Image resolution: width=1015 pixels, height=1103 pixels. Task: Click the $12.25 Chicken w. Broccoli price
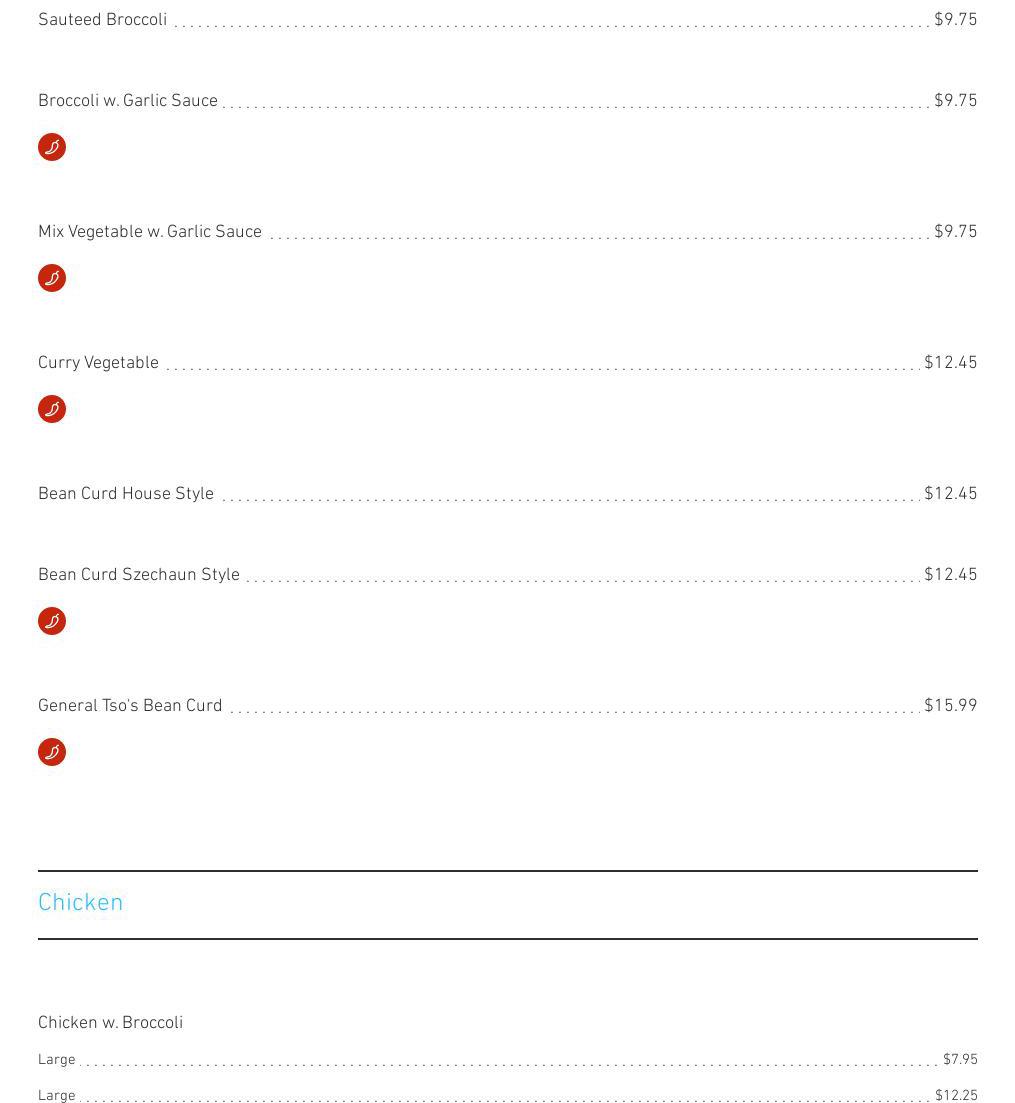pyautogui.click(x=956, y=1096)
